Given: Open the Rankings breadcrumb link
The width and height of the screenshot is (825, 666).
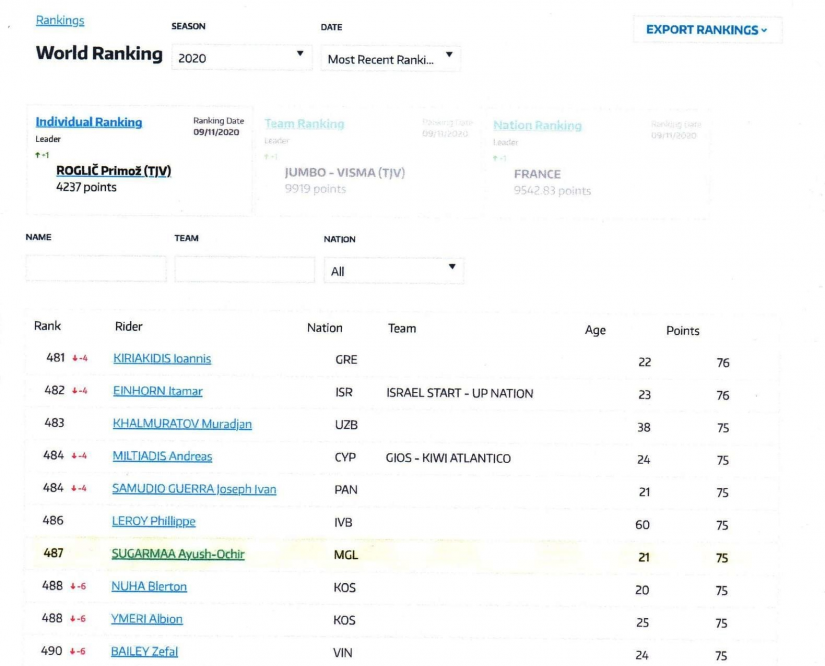Looking at the screenshot, I should (x=60, y=20).
